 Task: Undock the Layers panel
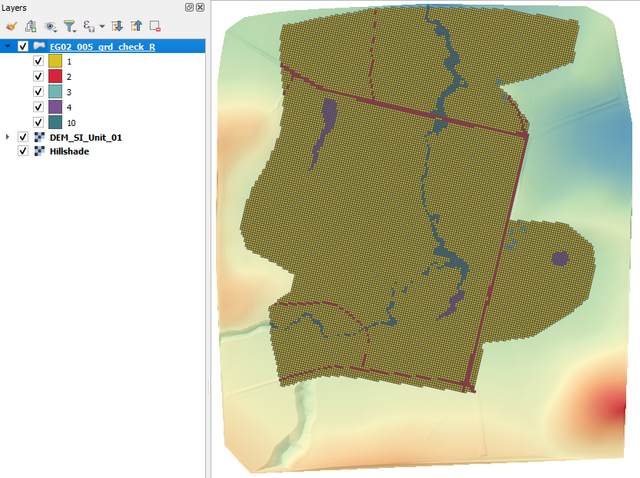pos(189,7)
